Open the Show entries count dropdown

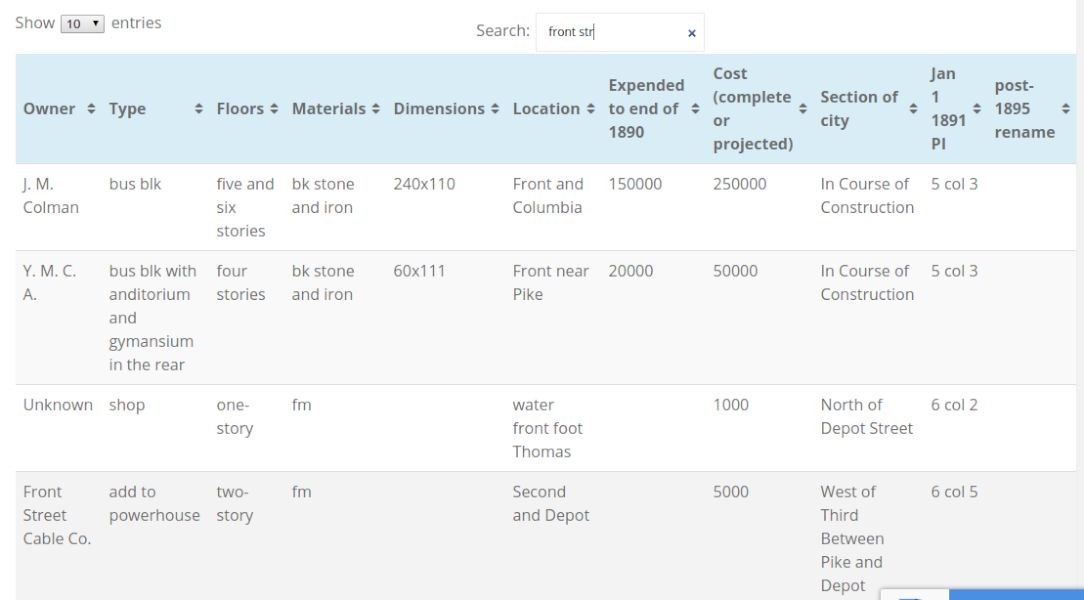pyautogui.click(x=82, y=24)
